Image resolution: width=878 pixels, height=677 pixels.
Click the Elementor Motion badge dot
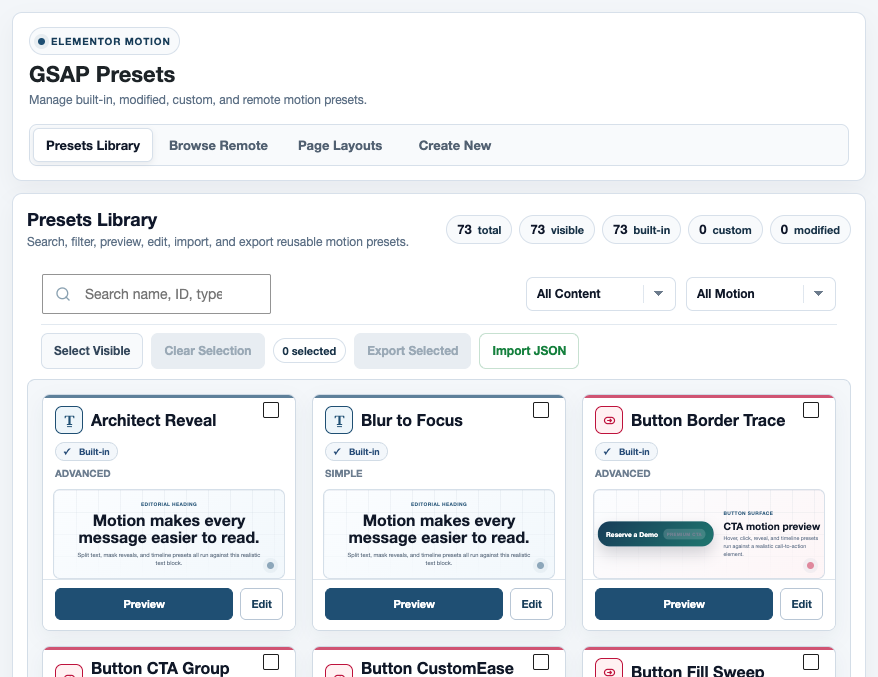pos(41,41)
